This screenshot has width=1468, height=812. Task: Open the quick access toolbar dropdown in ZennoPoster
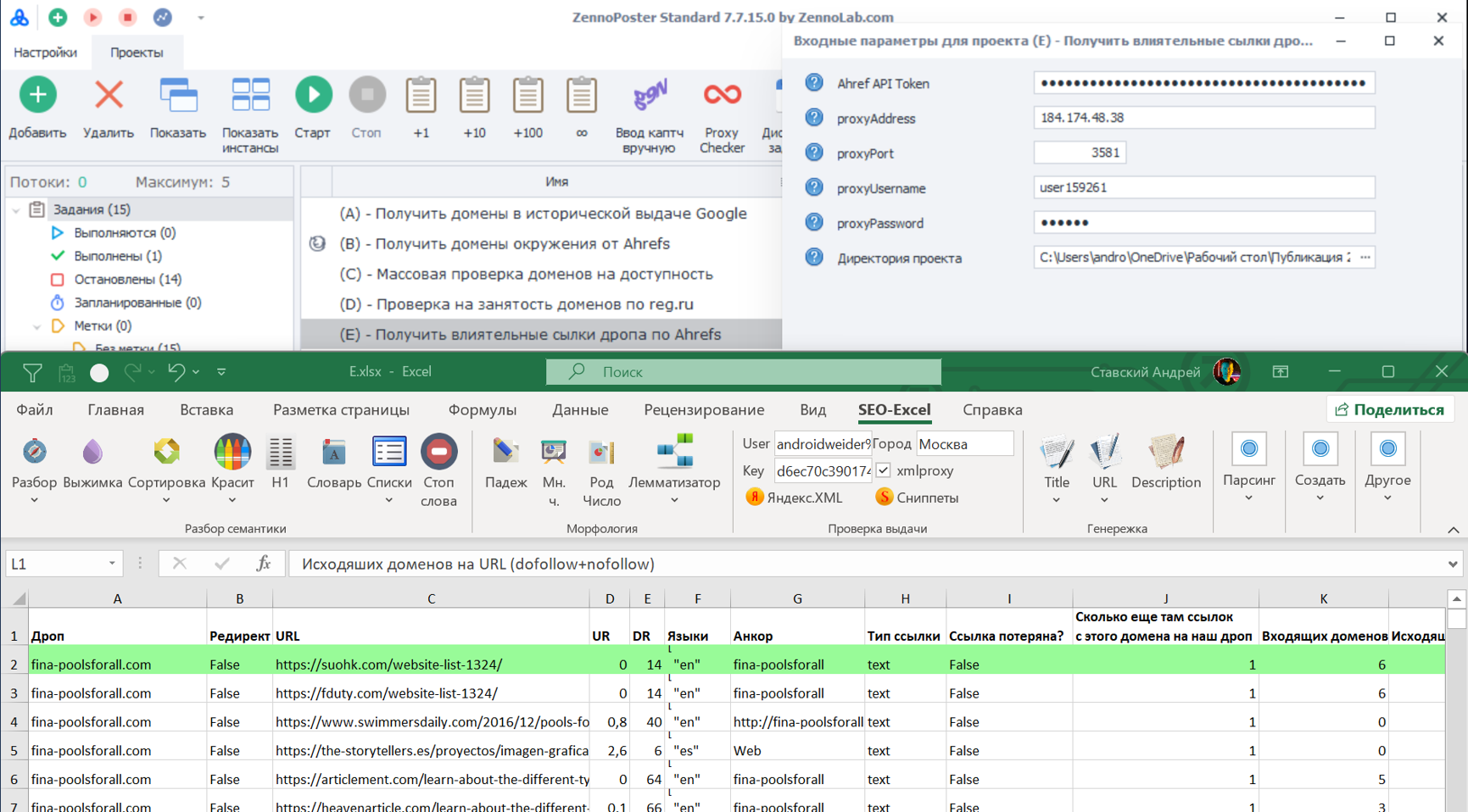(x=201, y=18)
